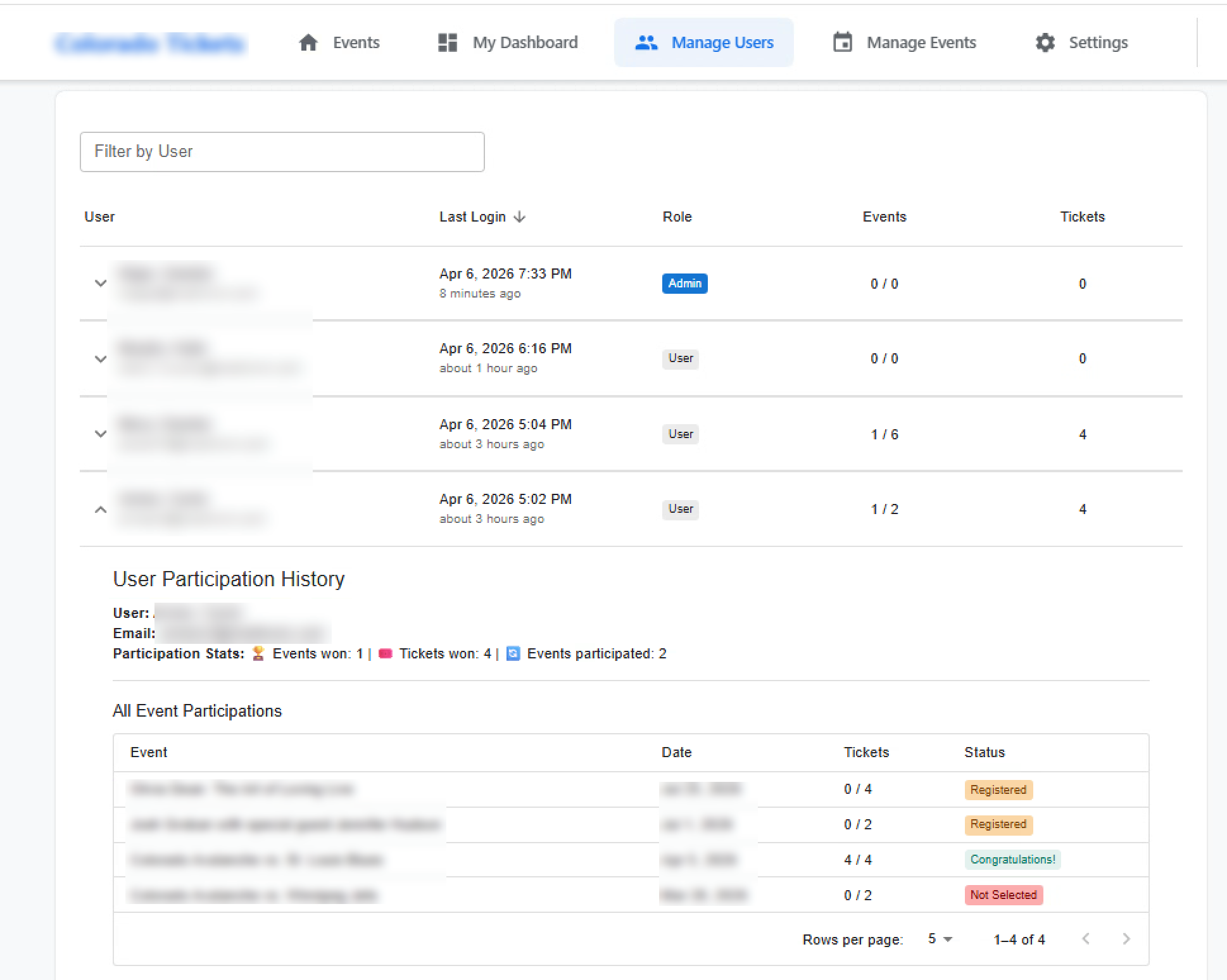The height and width of the screenshot is (980, 1227).
Task: Click the Congratulations! status badge
Action: (1012, 860)
